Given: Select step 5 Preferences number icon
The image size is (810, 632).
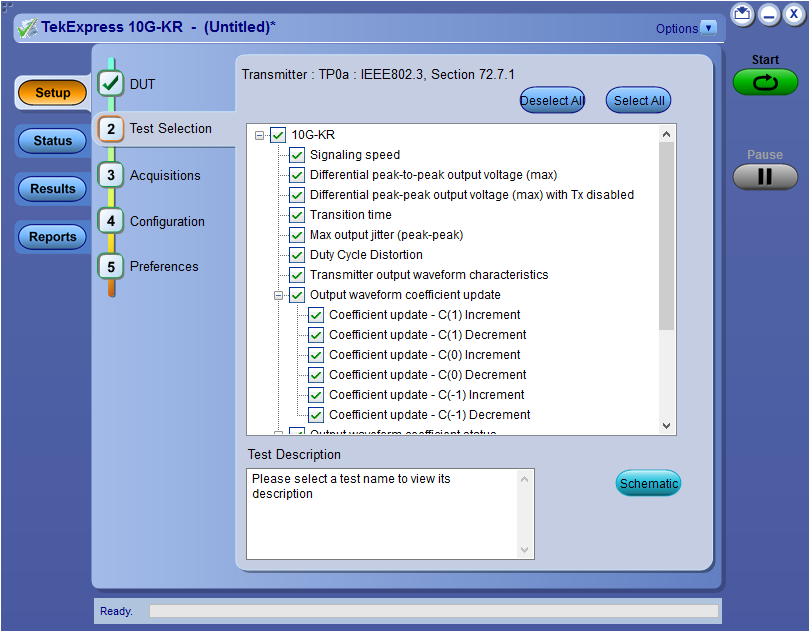Looking at the screenshot, I should tap(111, 266).
